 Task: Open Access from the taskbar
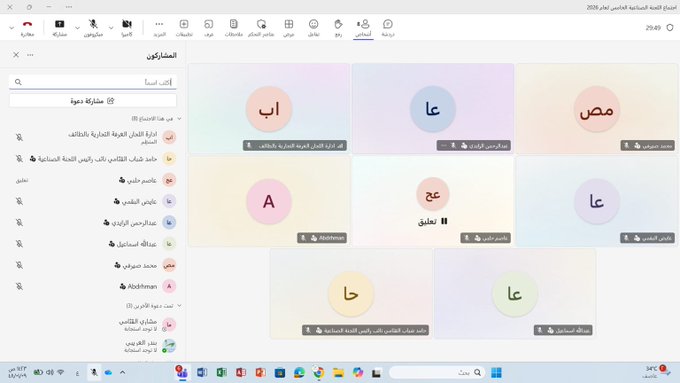coord(241,372)
